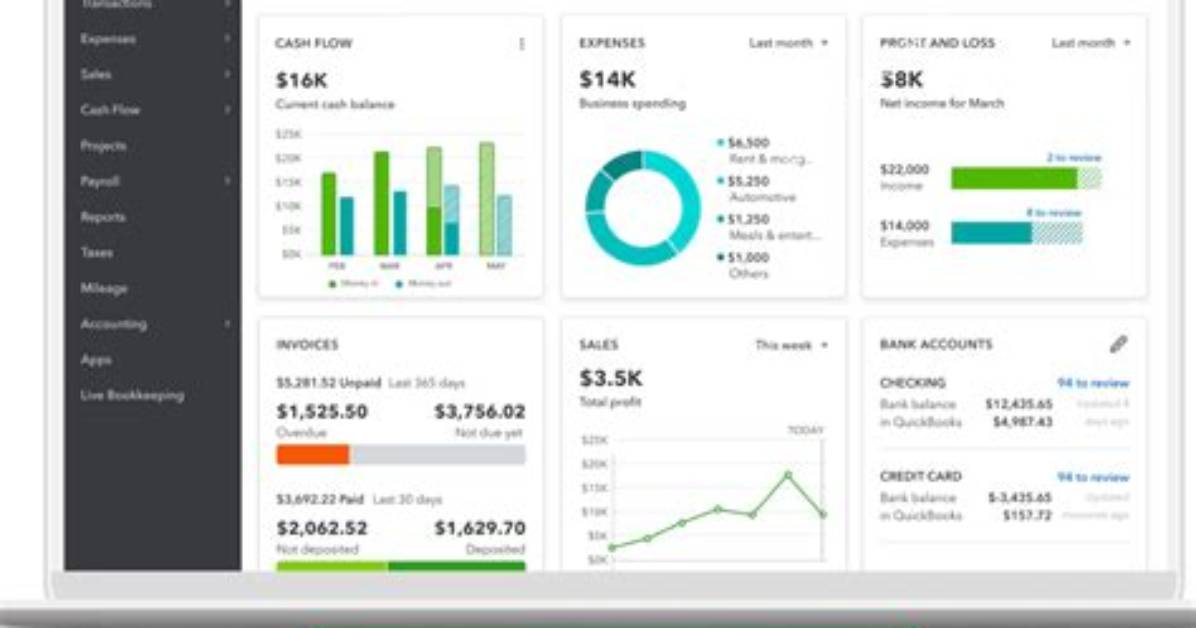Viewport: 1196px width, 628px height.
Task: Click the FEB bars in Cash Flow chart
Action: pyautogui.click(x=337, y=214)
